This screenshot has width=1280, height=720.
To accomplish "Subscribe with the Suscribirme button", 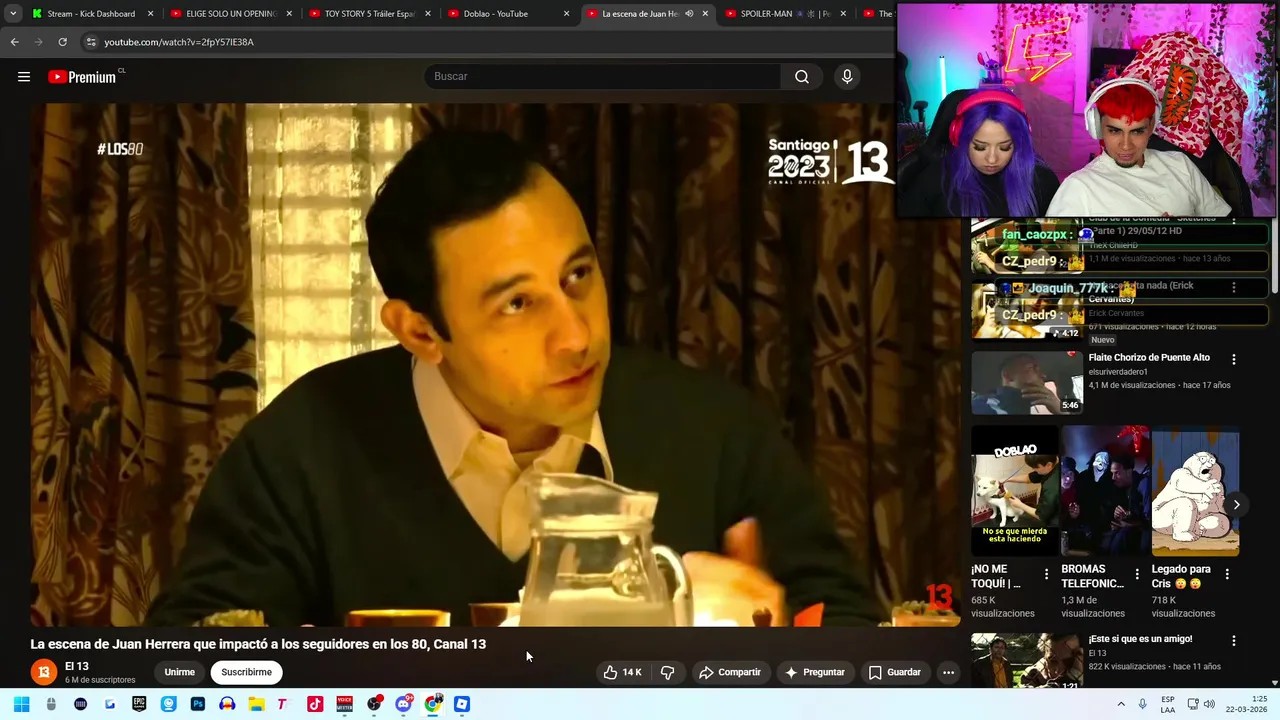I will pos(247,672).
